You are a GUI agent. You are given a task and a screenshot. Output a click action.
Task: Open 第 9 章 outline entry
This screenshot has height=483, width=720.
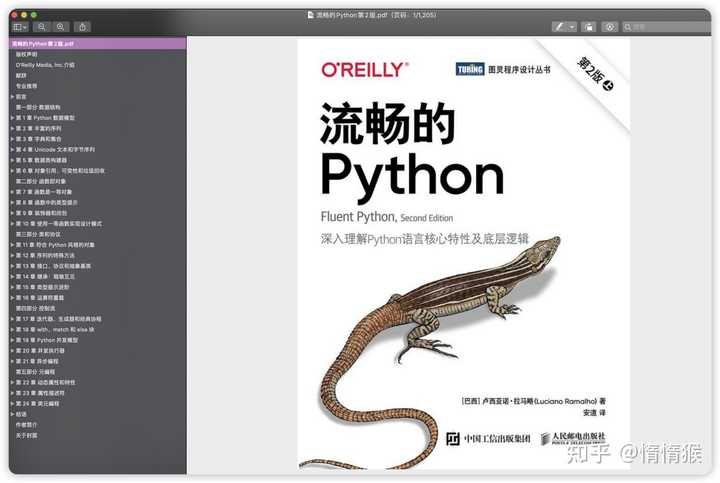pyautogui.click(x=41, y=213)
